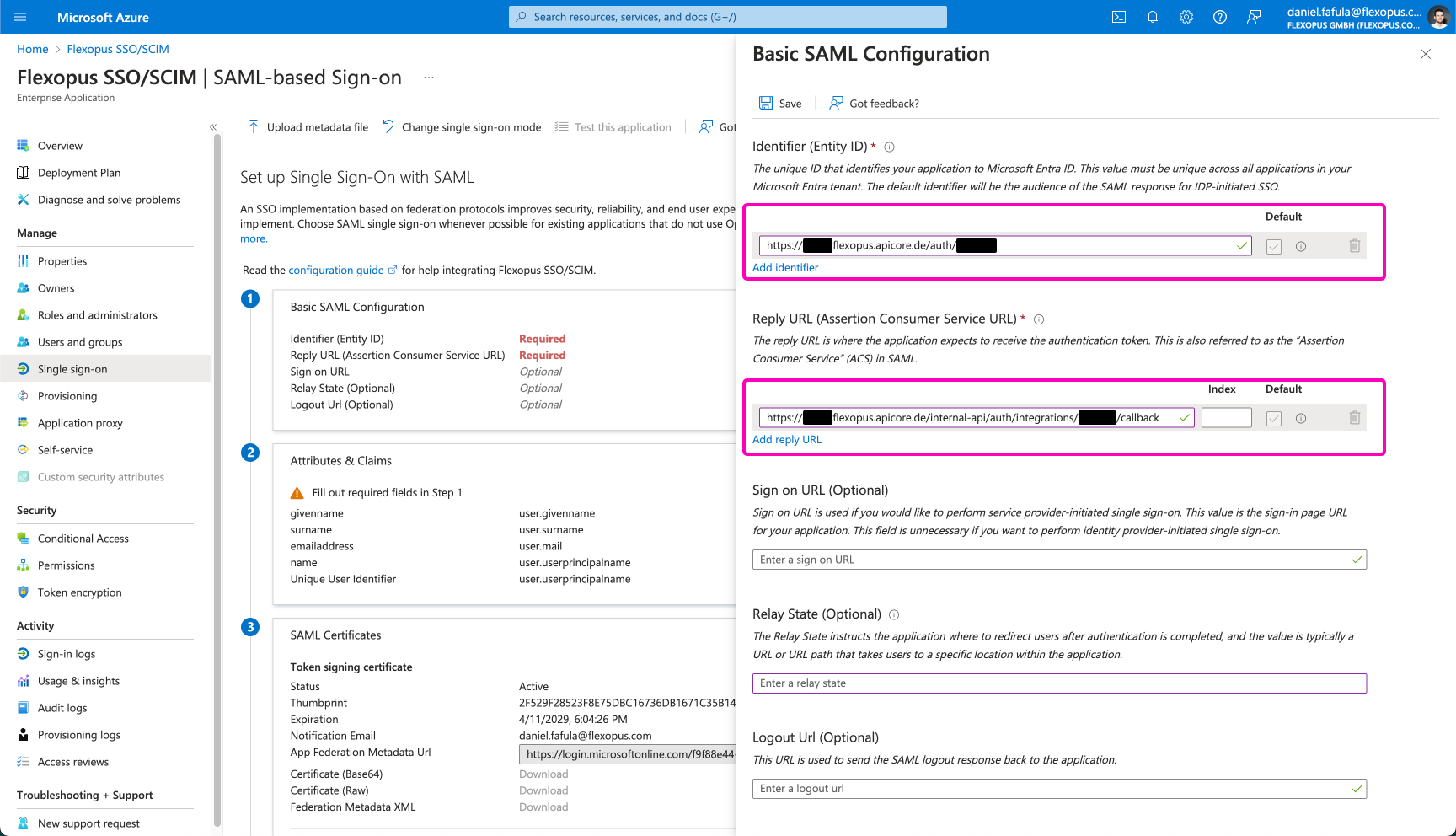Click the Add reply URL link
The height and width of the screenshot is (836, 1456).
(x=787, y=440)
